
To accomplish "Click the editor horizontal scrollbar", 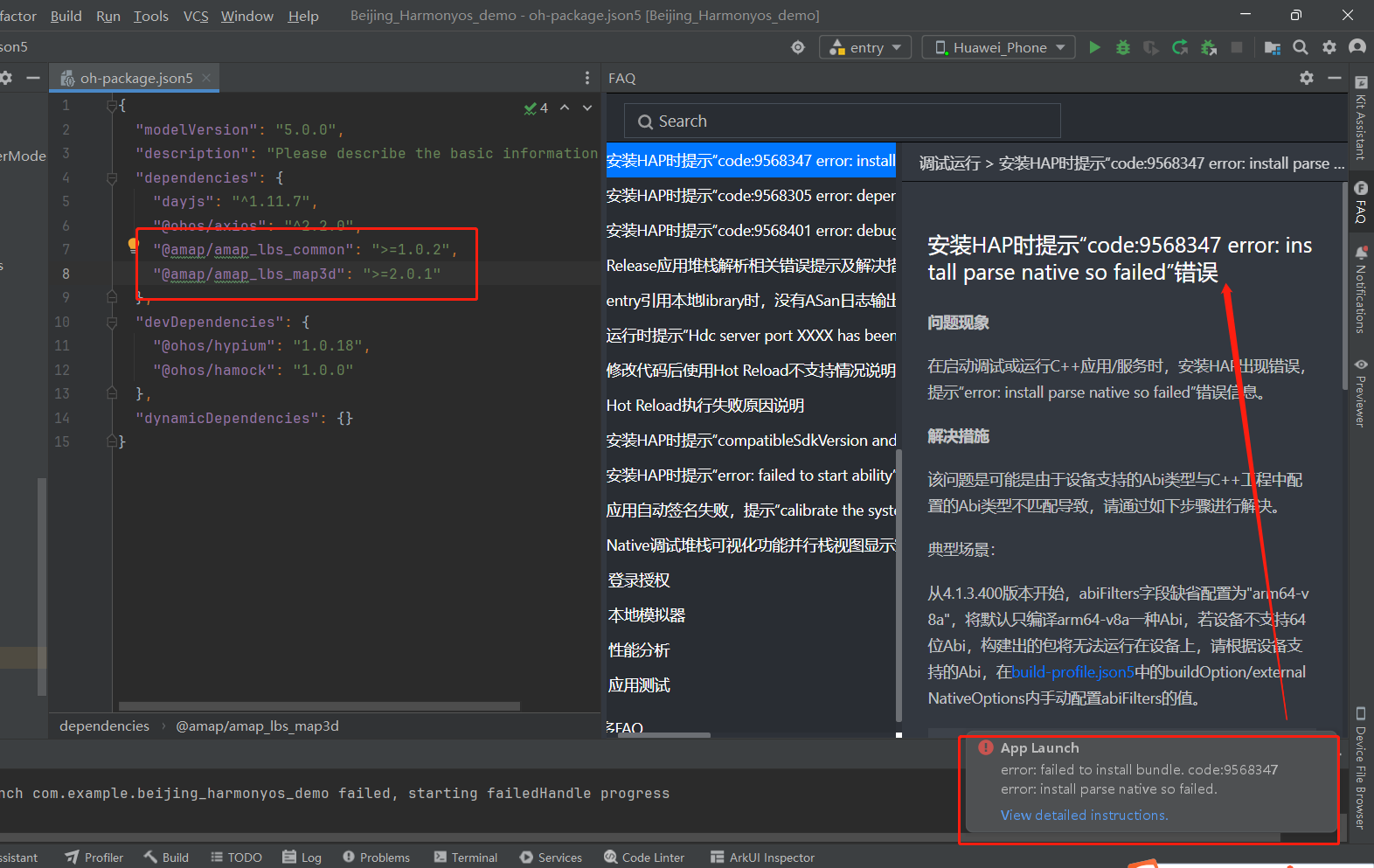I will tap(319, 705).
